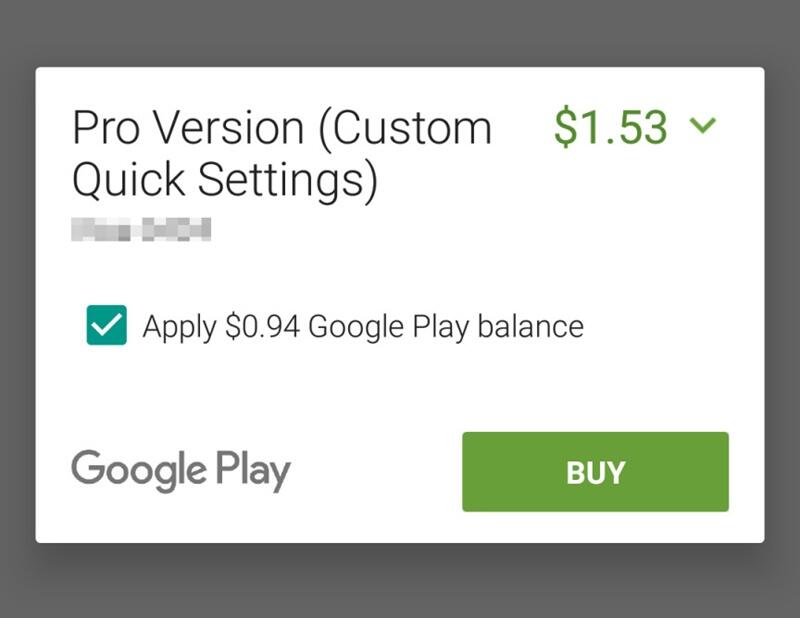Viewport: 800px width, 618px height.
Task: Confirm purchase with the green BUY button
Action: point(595,472)
